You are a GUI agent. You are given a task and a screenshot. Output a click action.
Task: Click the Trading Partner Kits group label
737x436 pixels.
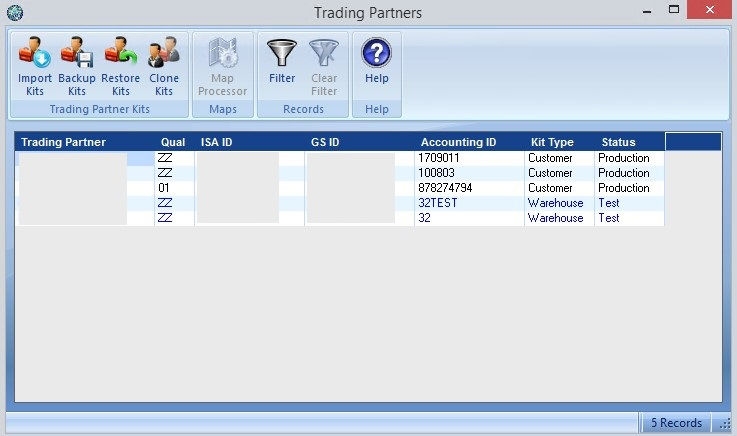100,109
